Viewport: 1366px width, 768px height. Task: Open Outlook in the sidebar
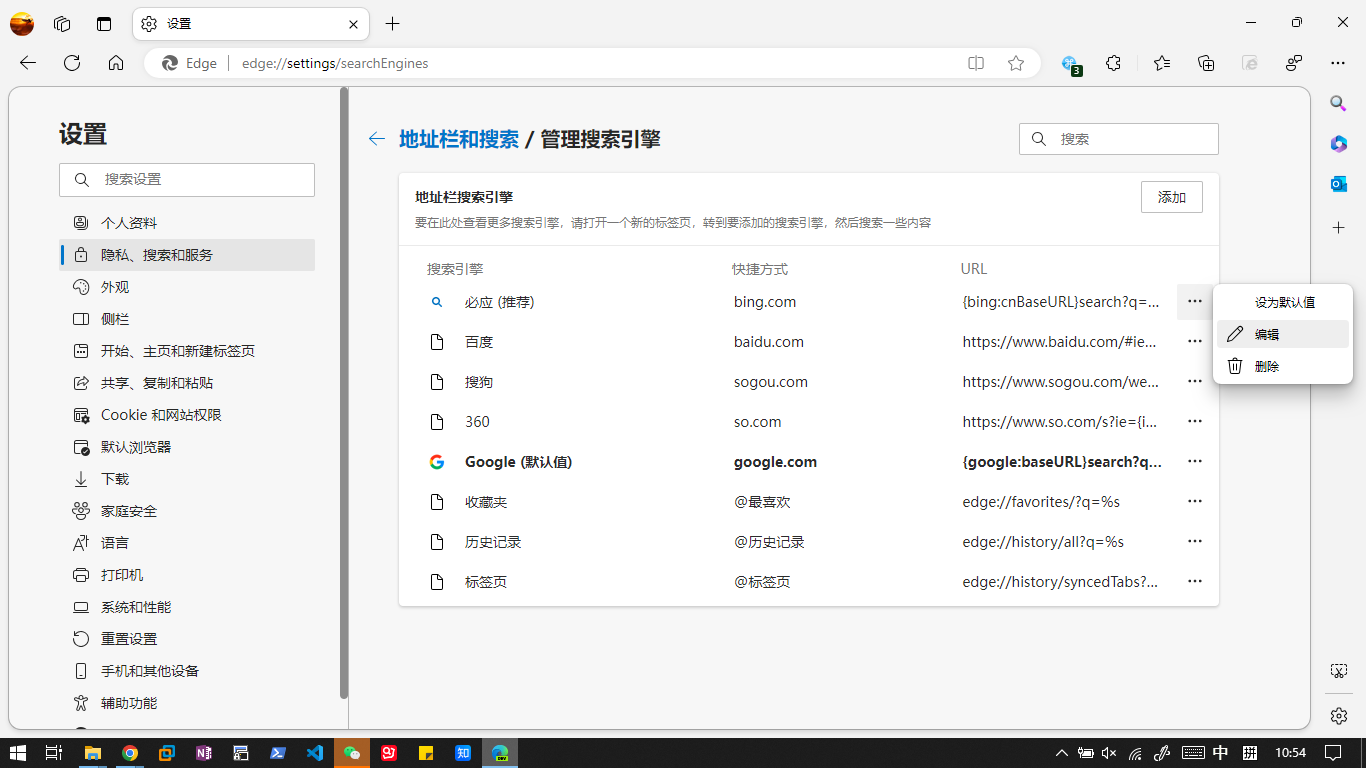click(x=1338, y=184)
